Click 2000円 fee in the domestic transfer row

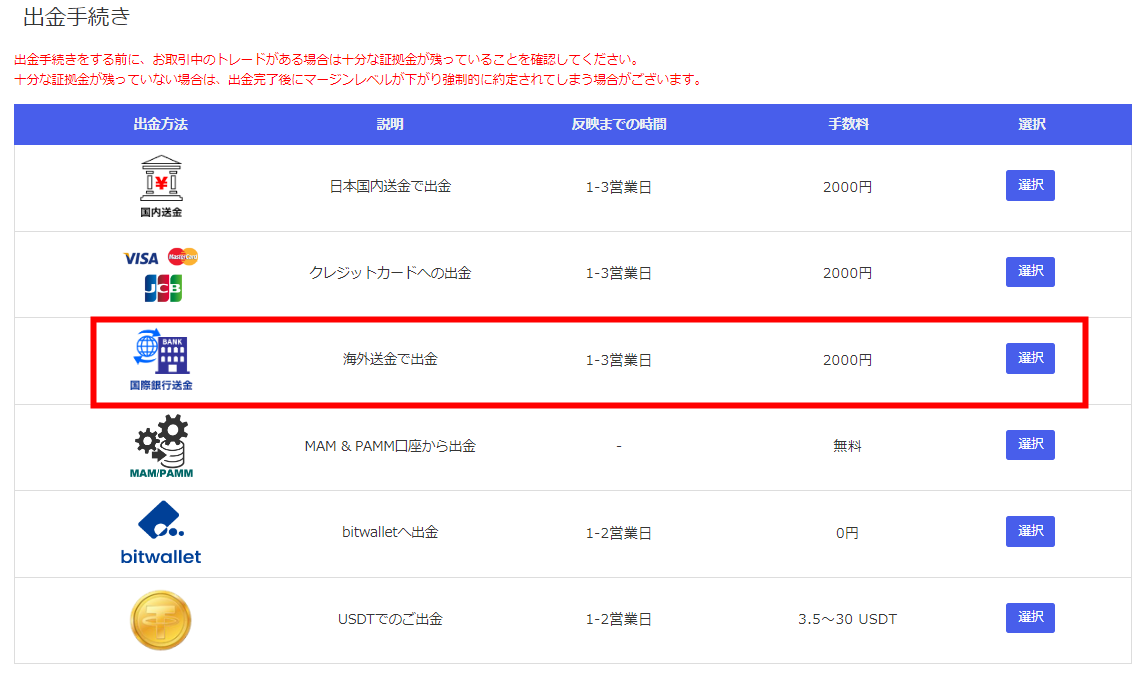point(848,187)
